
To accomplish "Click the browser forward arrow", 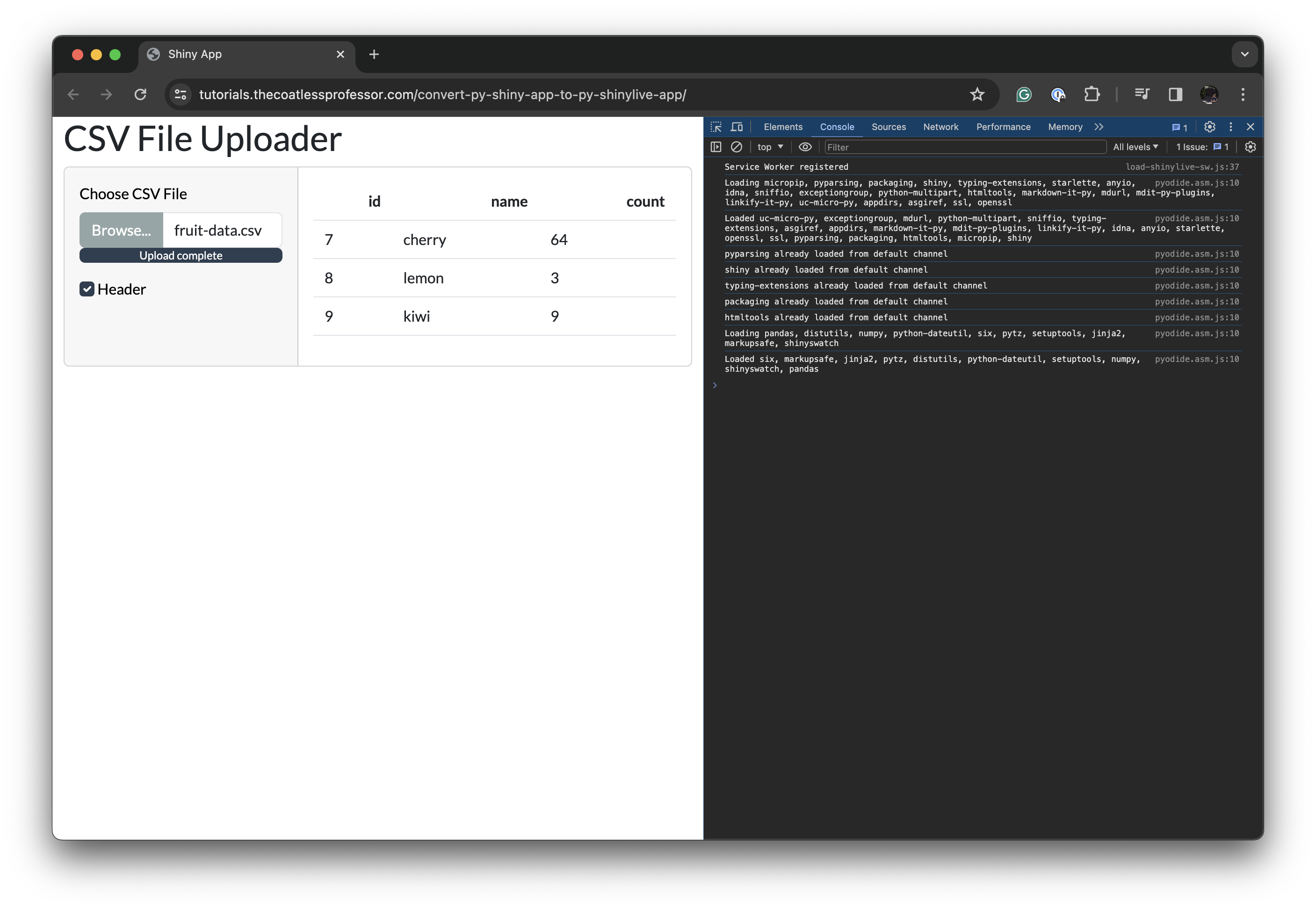I will coord(107,94).
